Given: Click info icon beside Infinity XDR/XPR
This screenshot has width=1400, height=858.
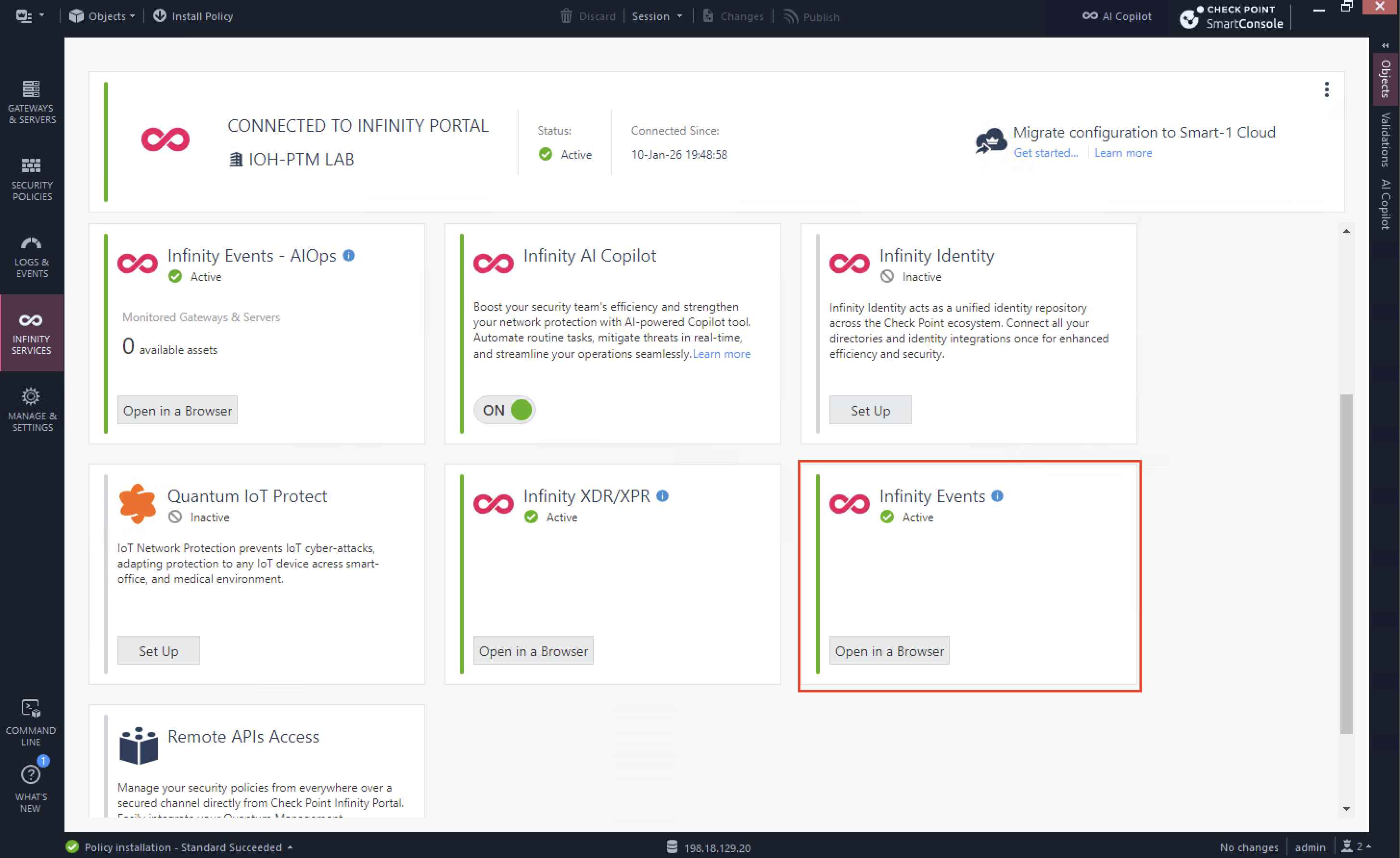Looking at the screenshot, I should click(x=662, y=496).
